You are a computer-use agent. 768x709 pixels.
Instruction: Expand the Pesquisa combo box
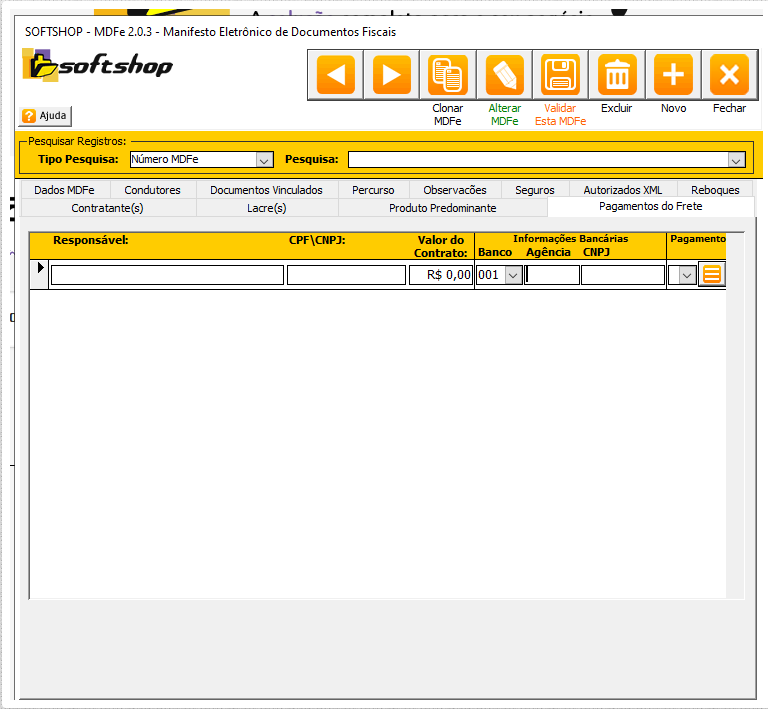click(736, 160)
